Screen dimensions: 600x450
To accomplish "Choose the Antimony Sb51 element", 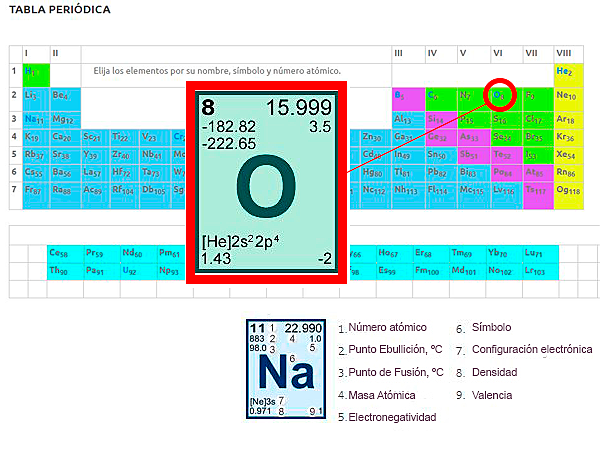I will pos(474,156).
